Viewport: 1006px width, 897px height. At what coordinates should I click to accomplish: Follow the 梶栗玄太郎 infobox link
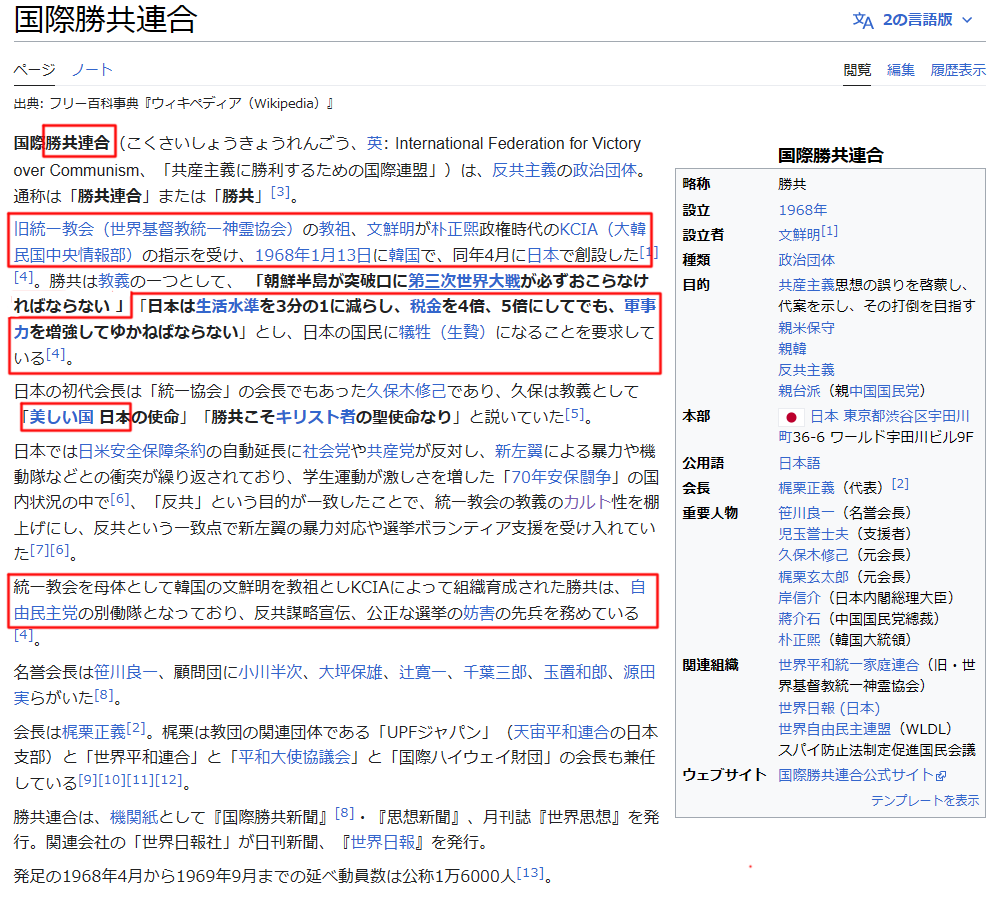point(813,577)
